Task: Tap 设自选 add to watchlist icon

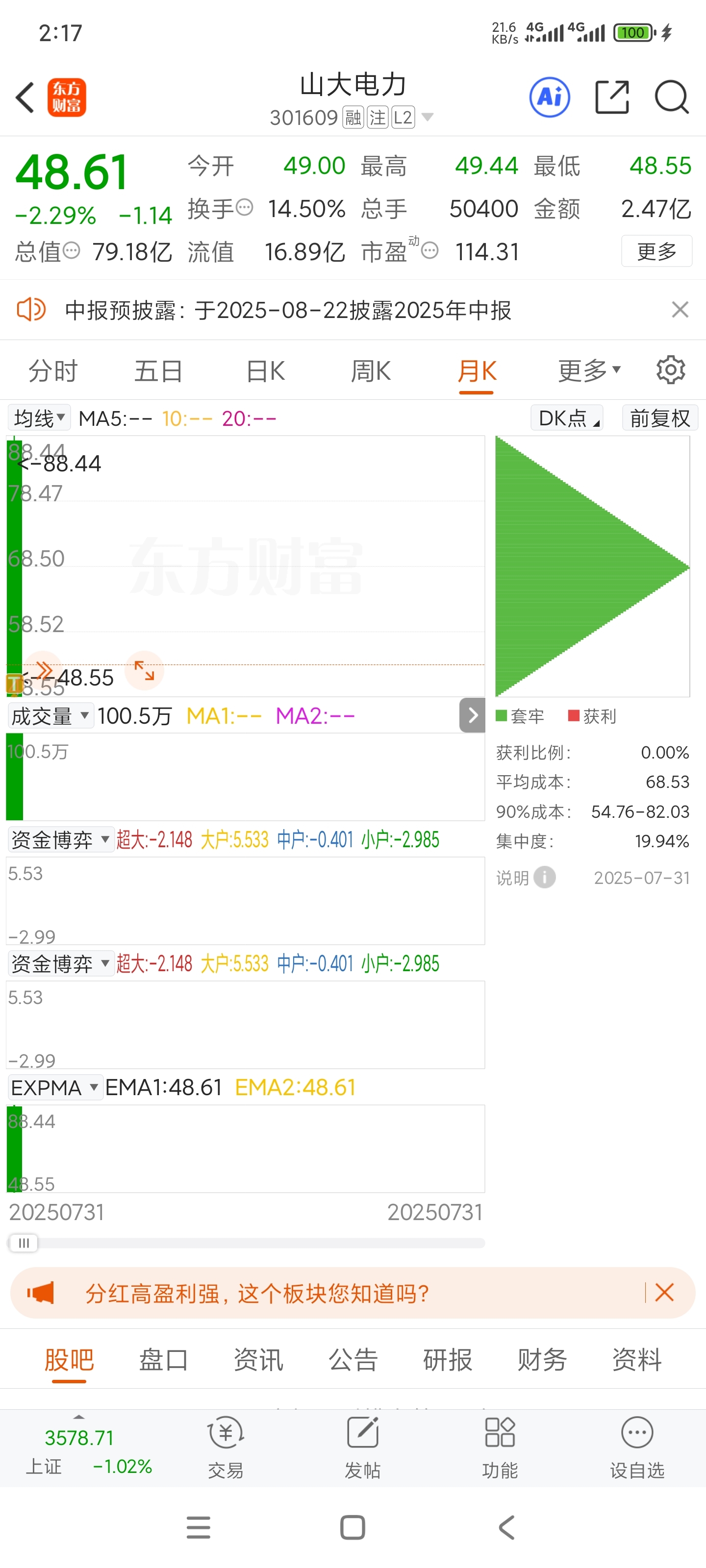Action: pyautogui.click(x=637, y=1447)
